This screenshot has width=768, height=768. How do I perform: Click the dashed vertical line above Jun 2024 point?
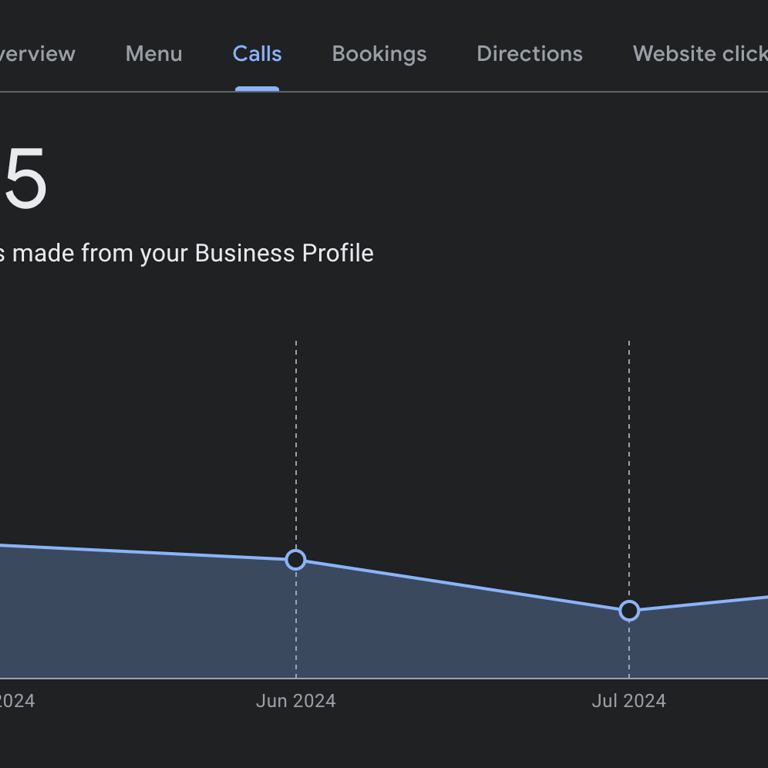point(296,440)
